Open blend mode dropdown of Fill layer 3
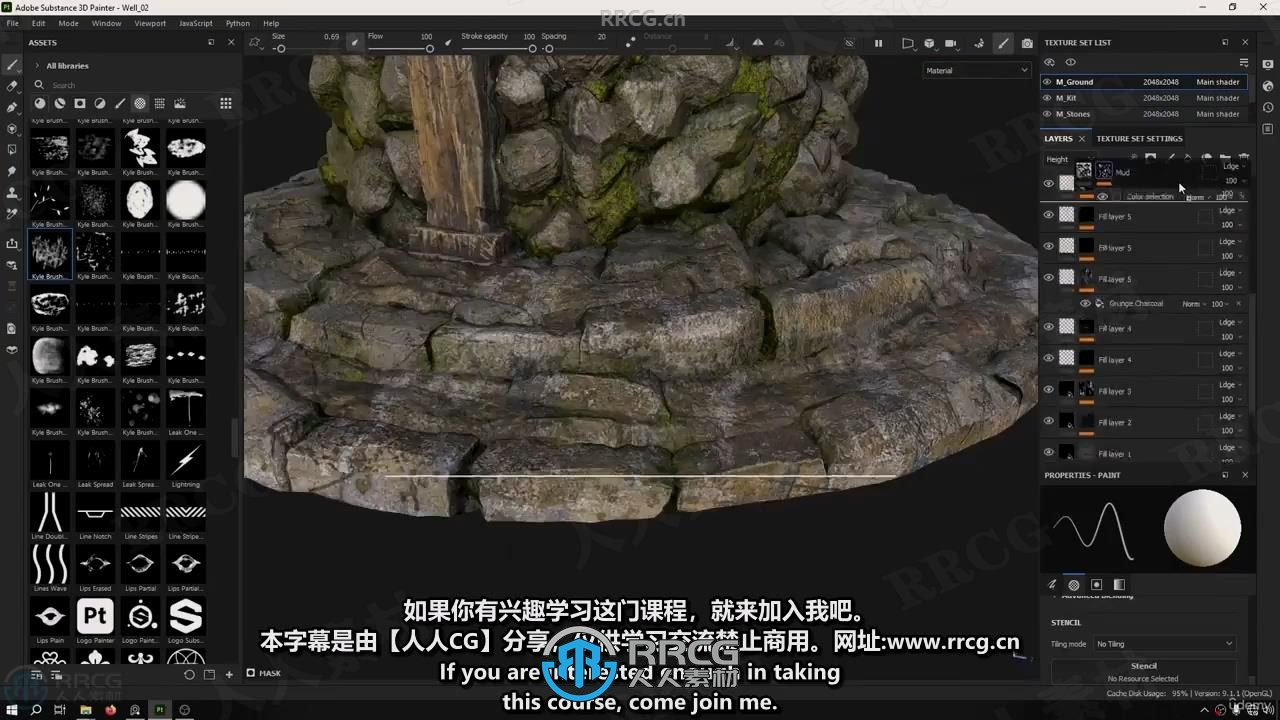Viewport: 1280px width, 720px height. [x=1231, y=385]
